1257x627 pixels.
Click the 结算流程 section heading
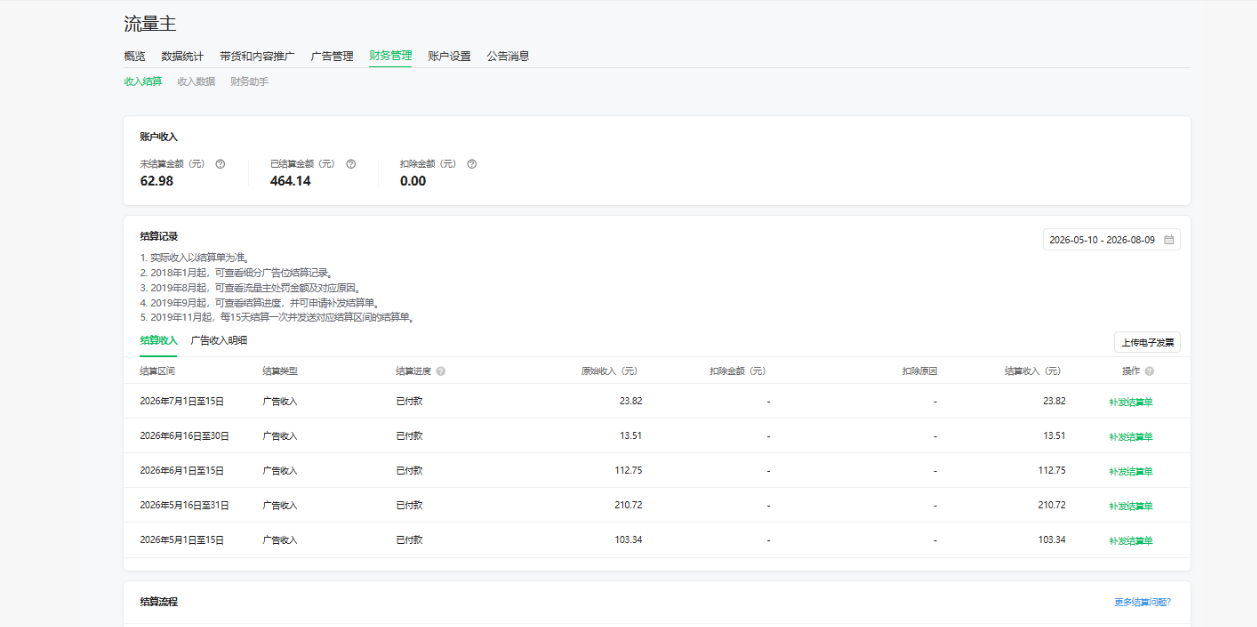[159, 602]
